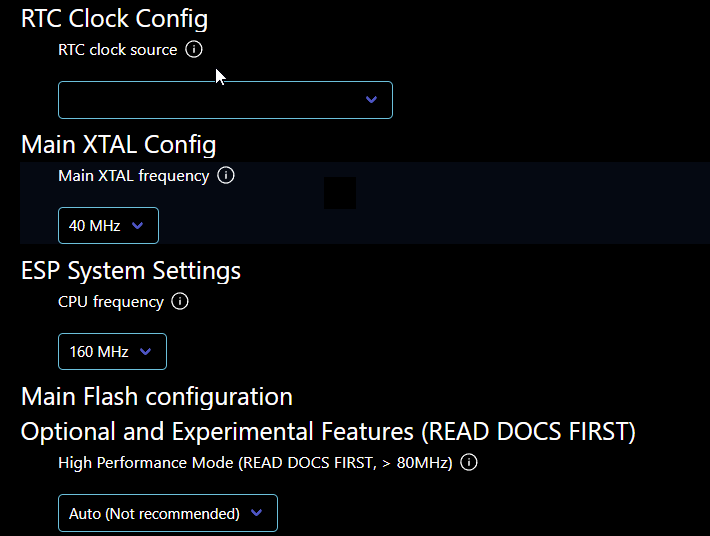The image size is (710, 536).
Task: Open the Auto (Not recommended) dropdown
Action: click(168, 513)
